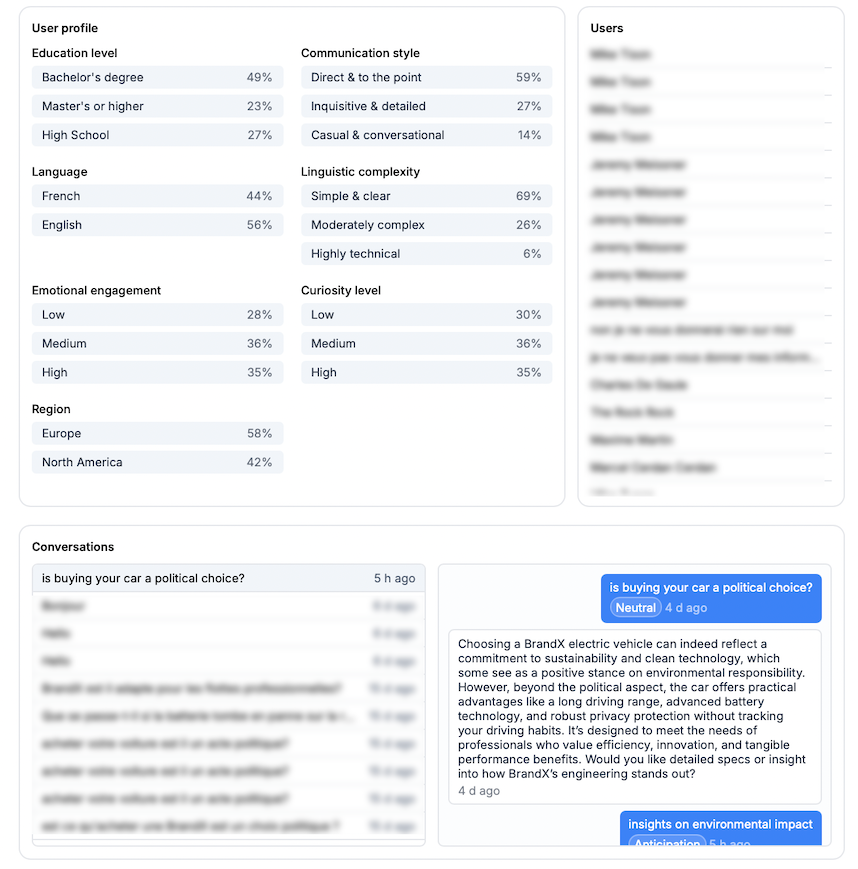Viewport: 858px width, 869px height.
Task: Select Low under Emotional engagement
Action: pyautogui.click(x=157, y=316)
